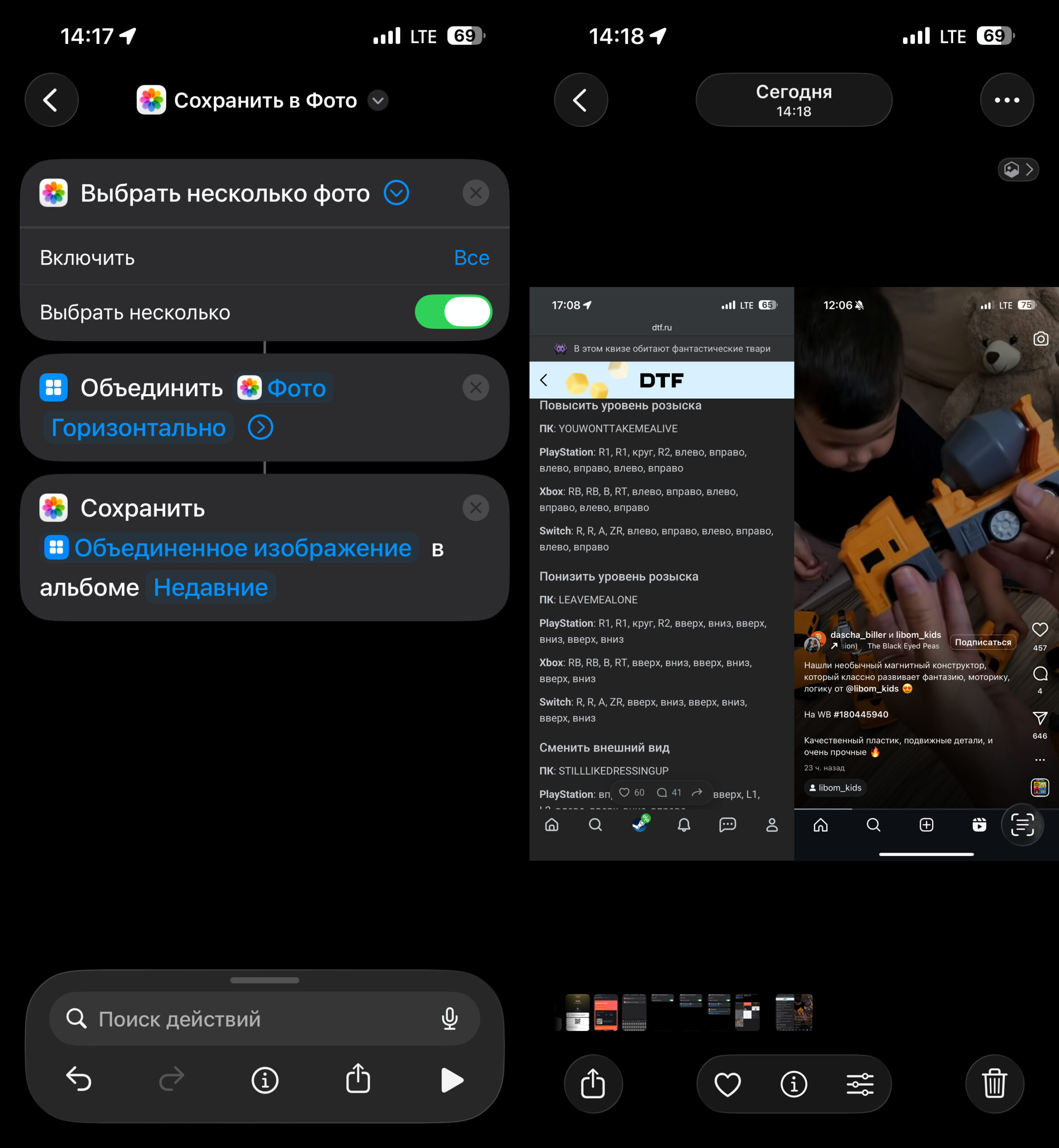Tap the redo arrow in Shortcuts toolbar

172,1080
